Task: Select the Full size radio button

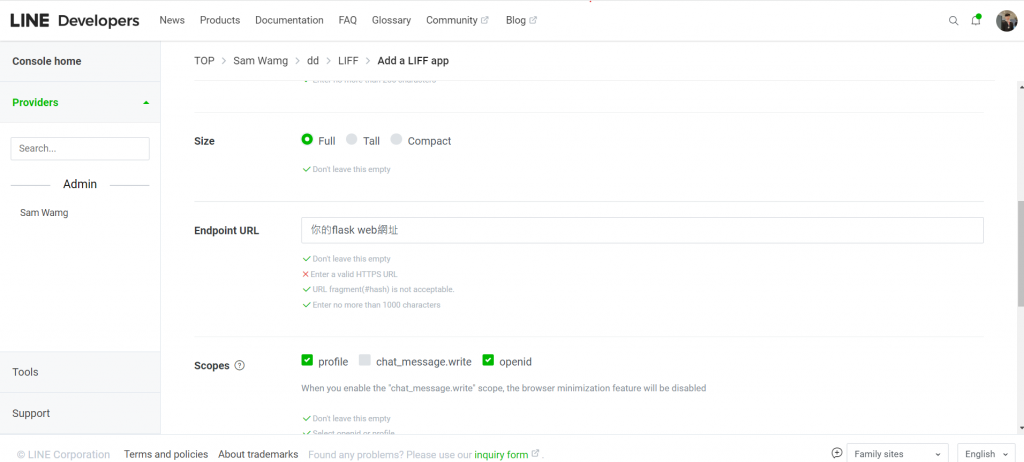Action: pyautogui.click(x=307, y=139)
